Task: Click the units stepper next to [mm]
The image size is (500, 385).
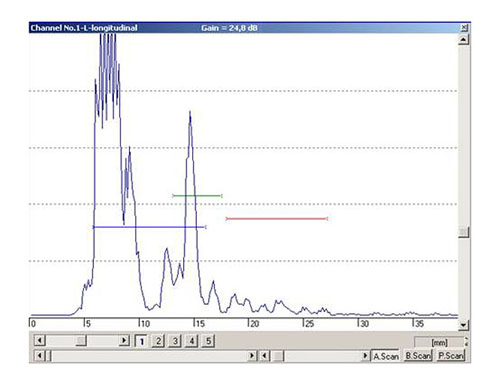Action: (466, 341)
